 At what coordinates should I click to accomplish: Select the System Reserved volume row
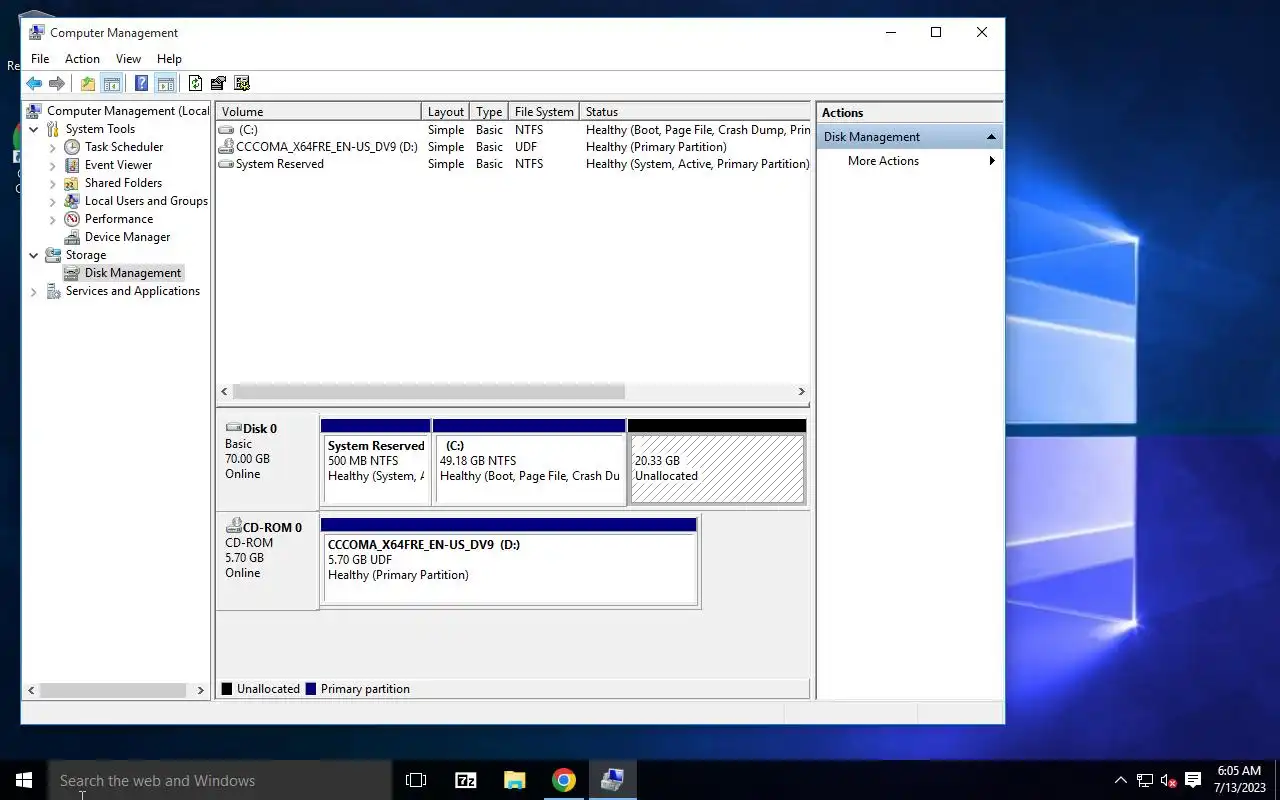[513, 164]
